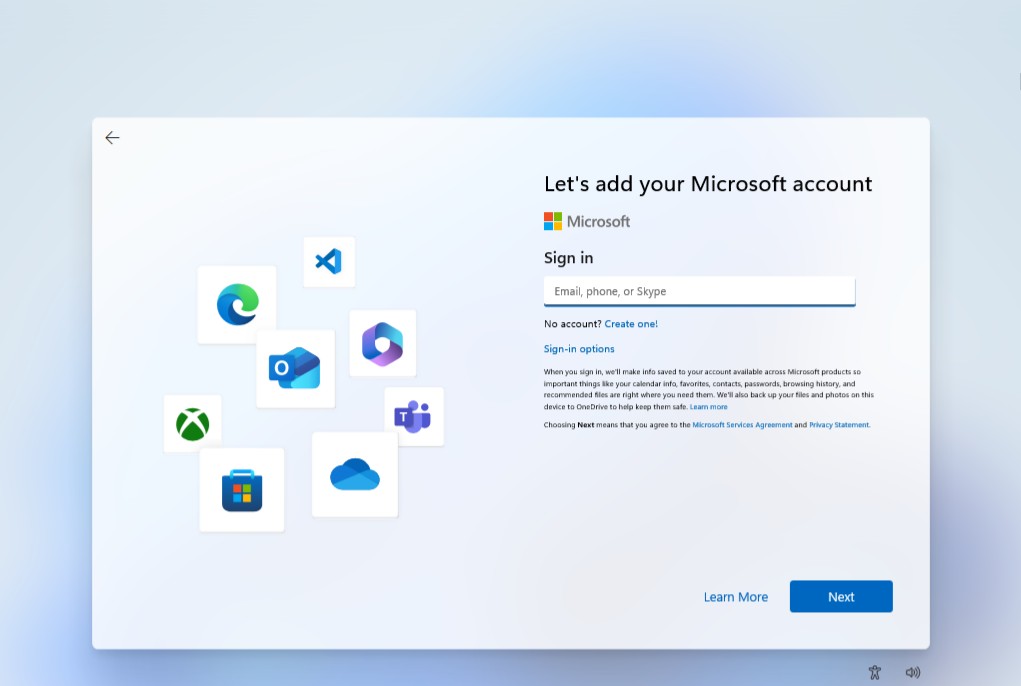Focus the Email, phone, or Skype field
The image size is (1021, 686).
point(699,291)
